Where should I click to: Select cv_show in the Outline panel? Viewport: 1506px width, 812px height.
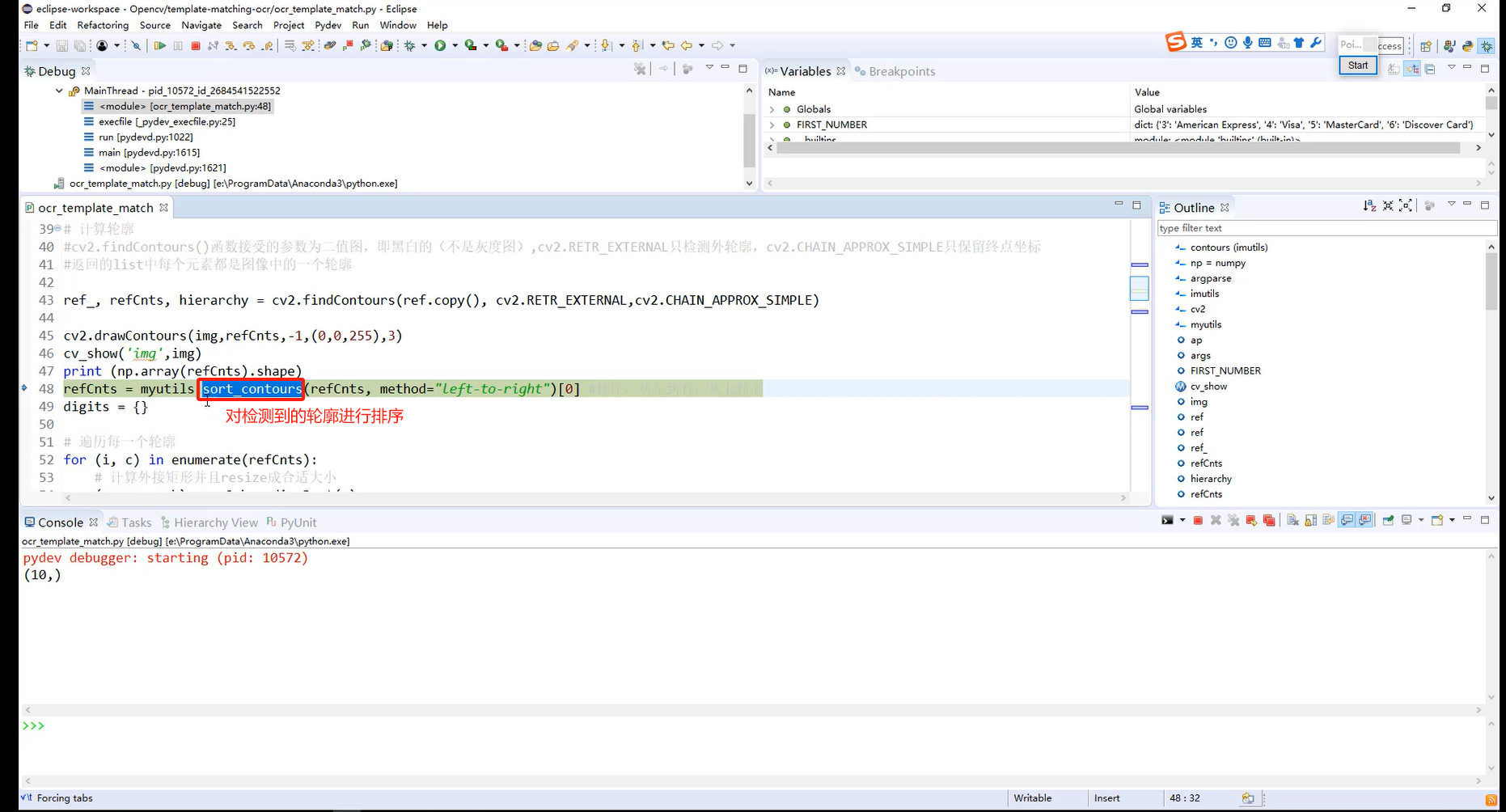tap(1201, 387)
